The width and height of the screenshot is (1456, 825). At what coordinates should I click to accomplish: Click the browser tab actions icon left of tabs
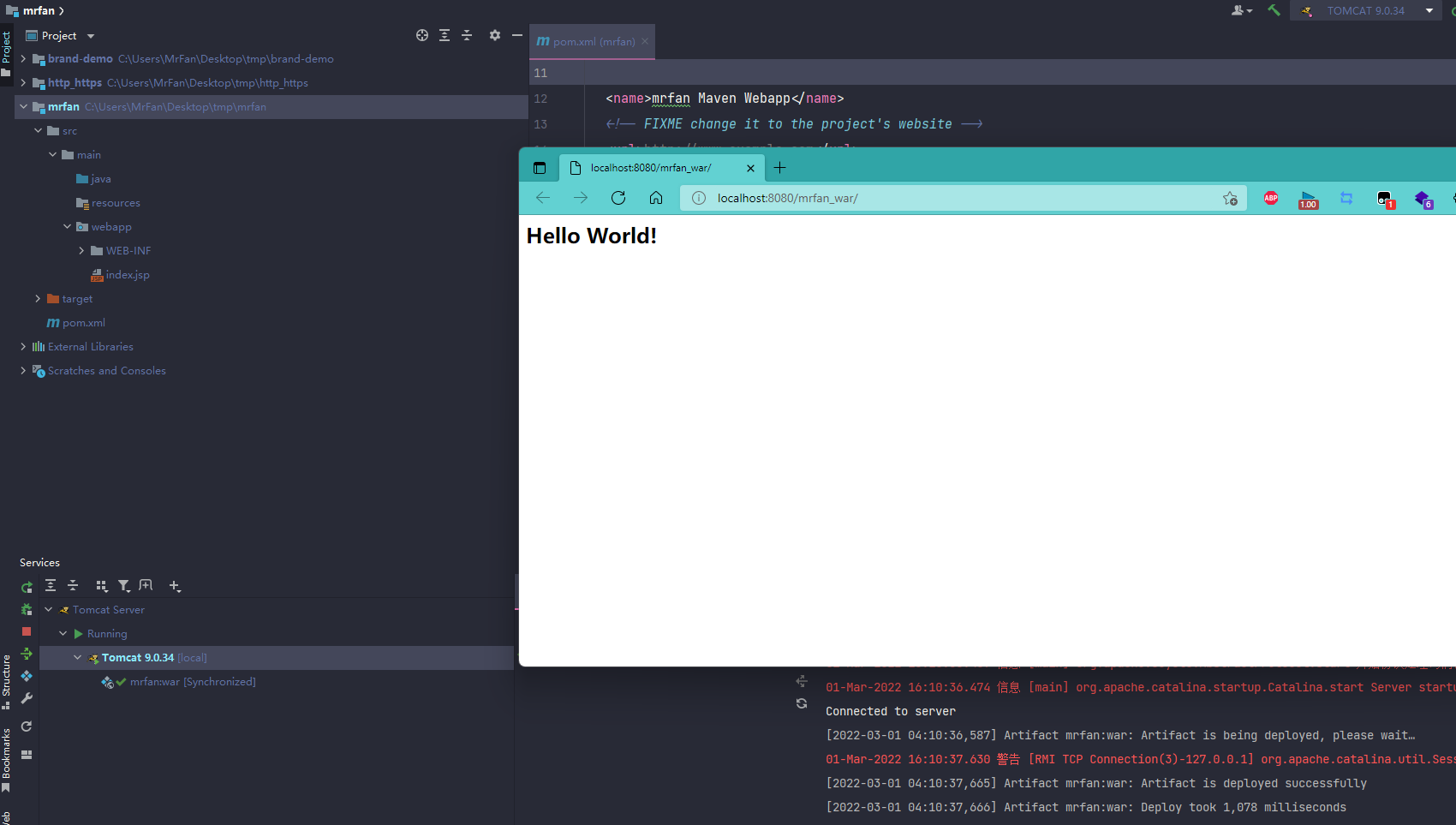coord(540,168)
